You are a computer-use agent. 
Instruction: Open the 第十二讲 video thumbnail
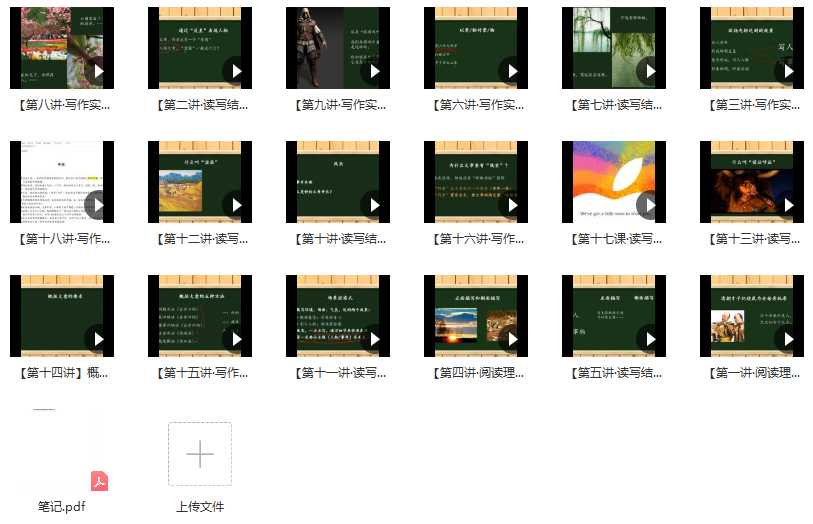point(199,181)
